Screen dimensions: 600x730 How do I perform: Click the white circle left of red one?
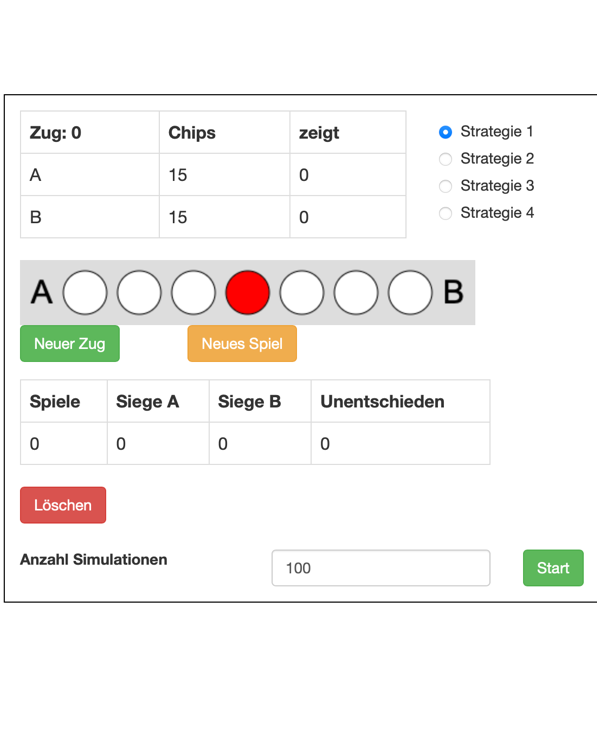(193, 293)
